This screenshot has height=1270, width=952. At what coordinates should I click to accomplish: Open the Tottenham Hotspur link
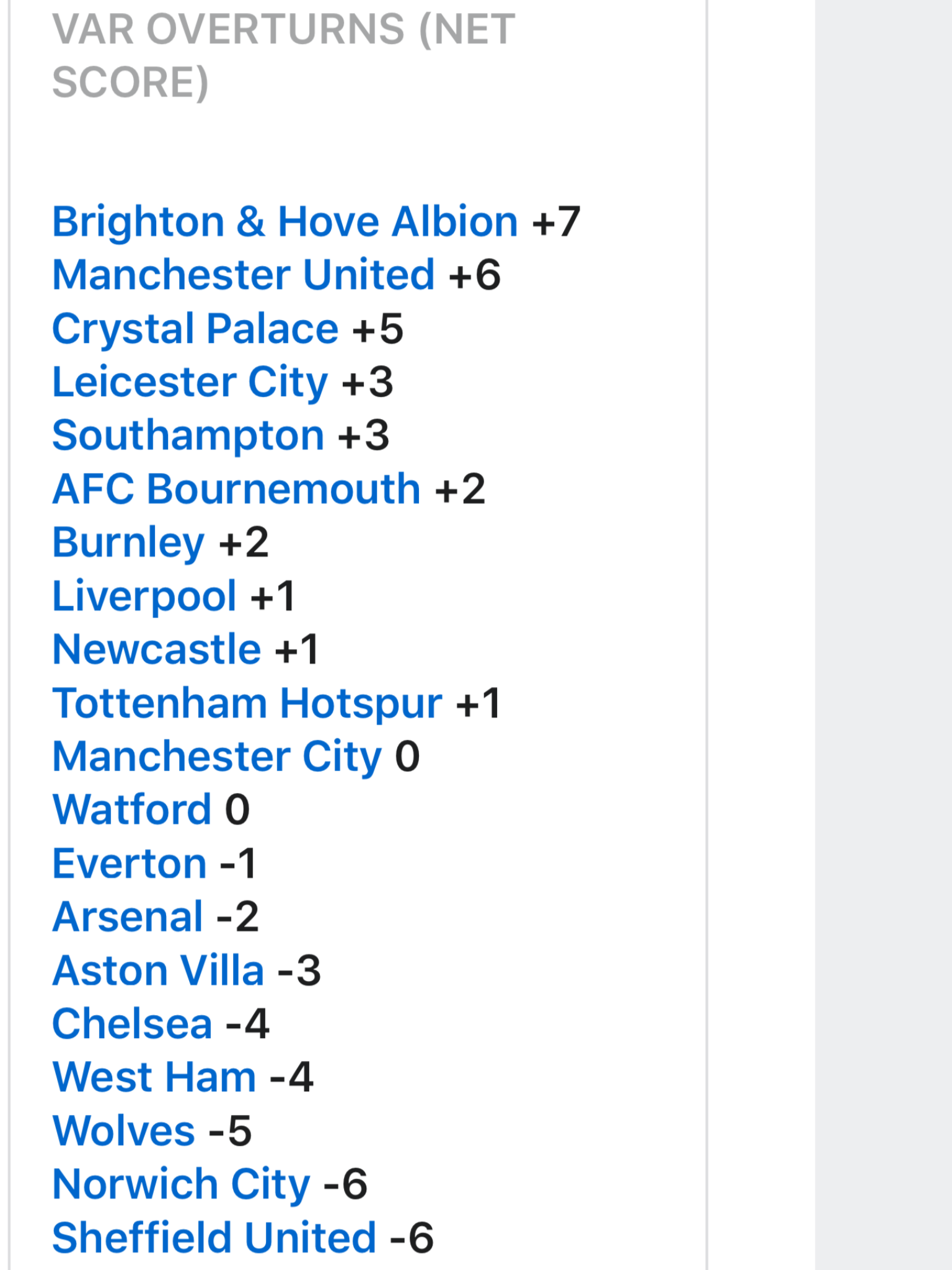pyautogui.click(x=247, y=703)
